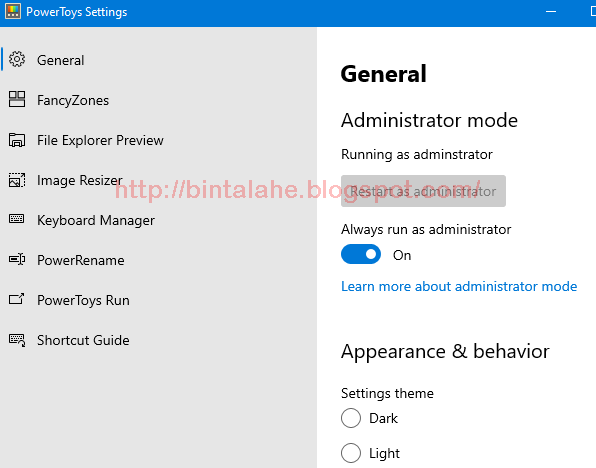Select PowerRename in the sidebar
596x468 pixels.
point(159,260)
